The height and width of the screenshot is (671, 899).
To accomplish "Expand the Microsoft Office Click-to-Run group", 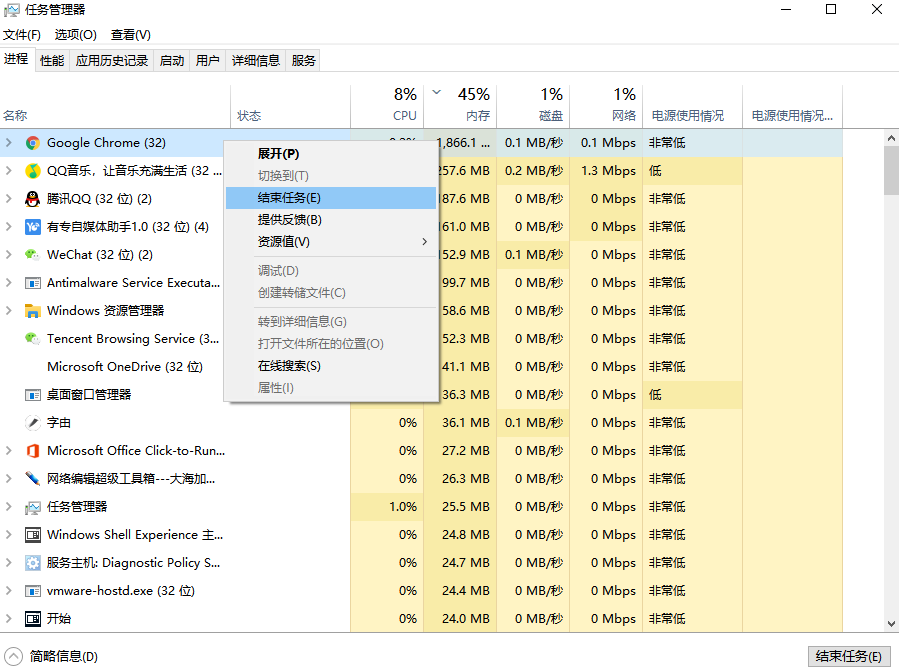I will 9,451.
